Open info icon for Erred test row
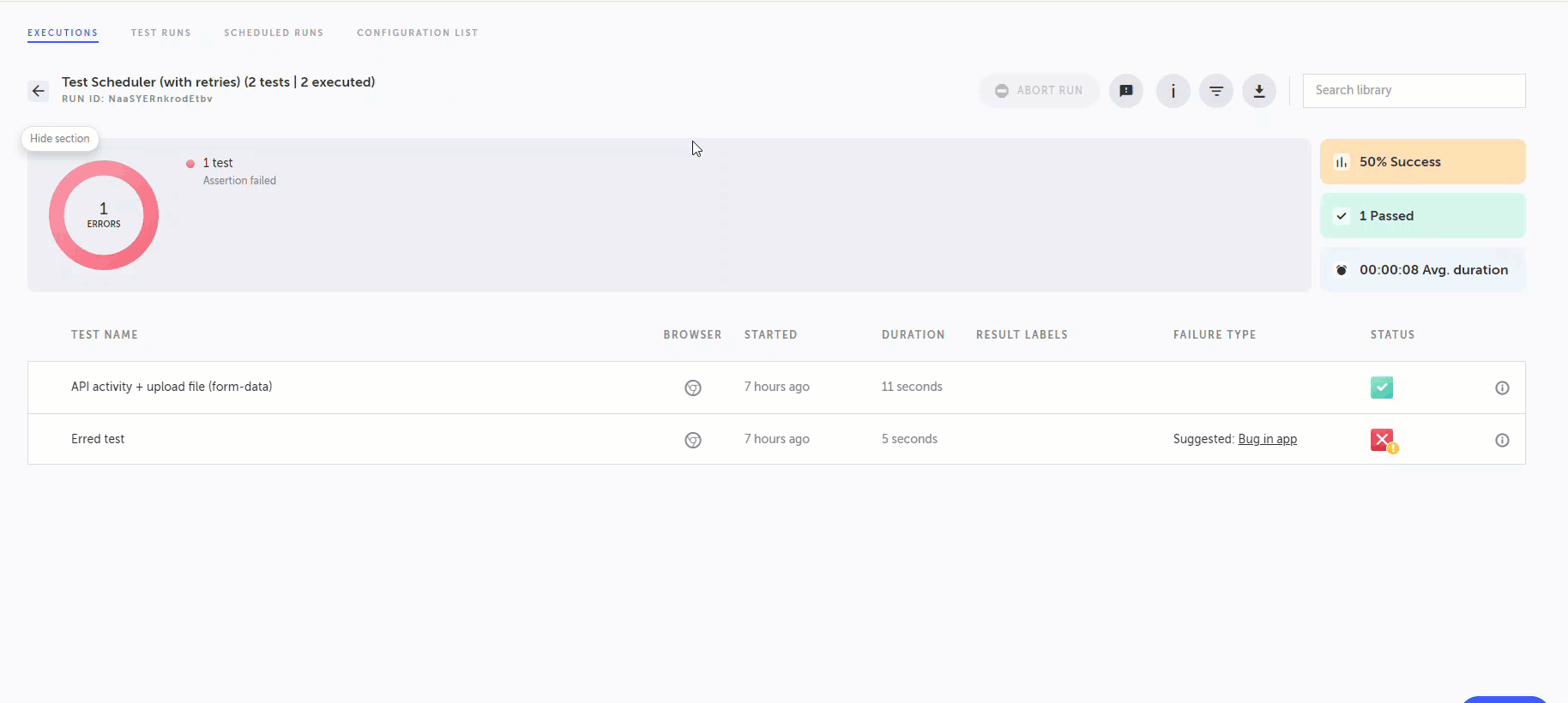The image size is (1568, 703). tap(1502, 440)
